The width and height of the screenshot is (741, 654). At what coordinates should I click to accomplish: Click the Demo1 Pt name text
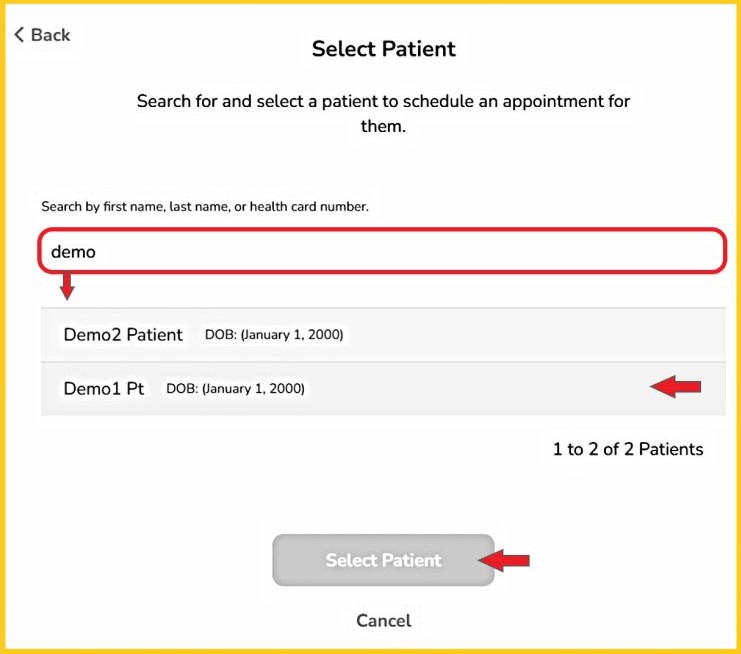pos(104,388)
